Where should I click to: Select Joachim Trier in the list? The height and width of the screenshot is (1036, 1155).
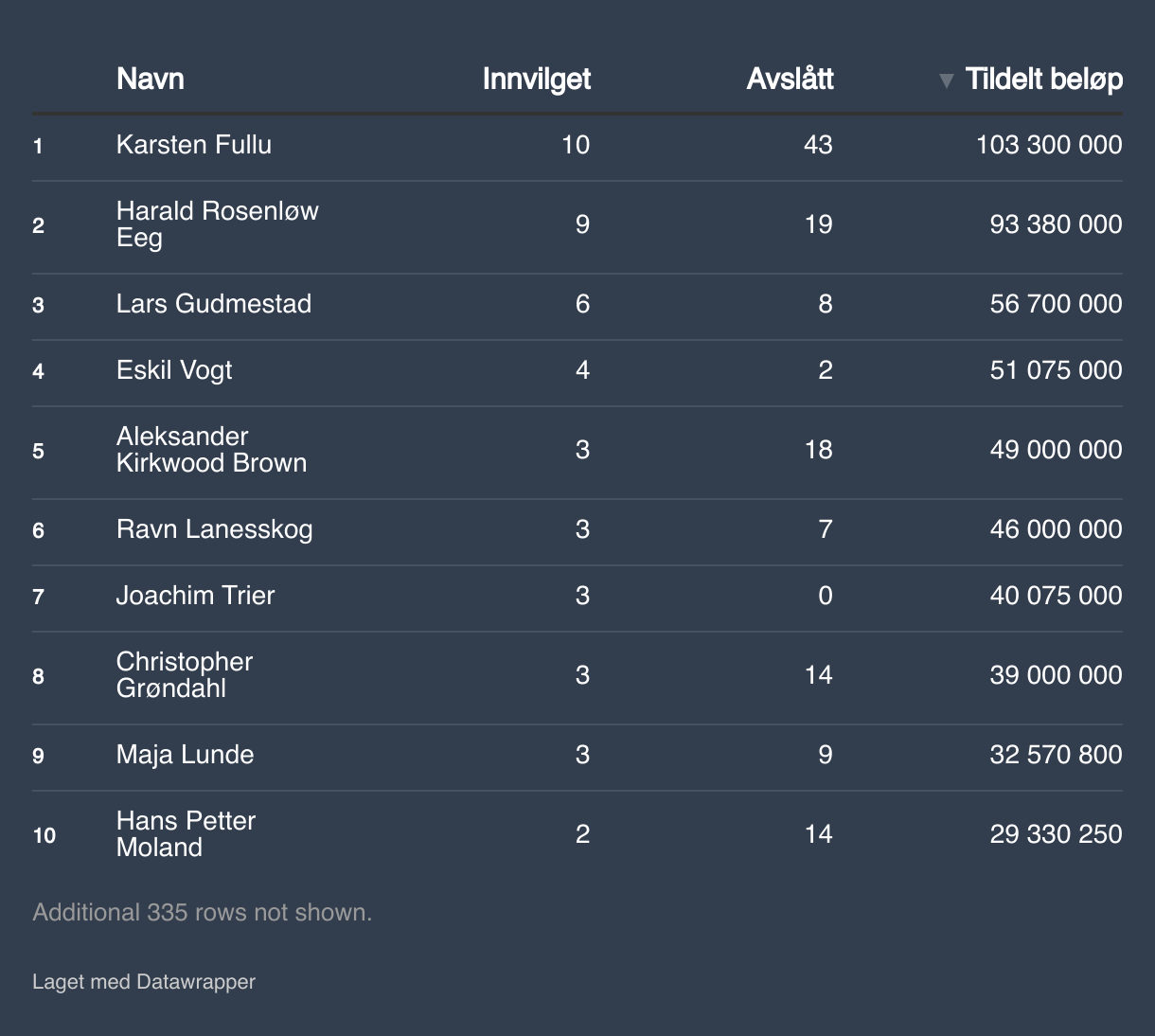pyautogui.click(x=195, y=596)
